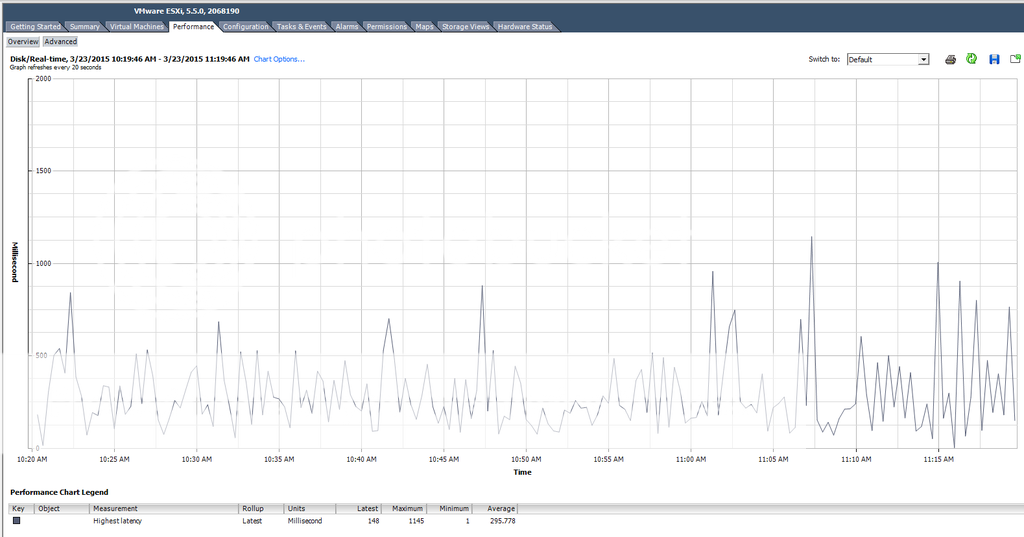This screenshot has width=1024, height=537.
Task: Switch to the Summary tab
Action: click(x=85, y=27)
